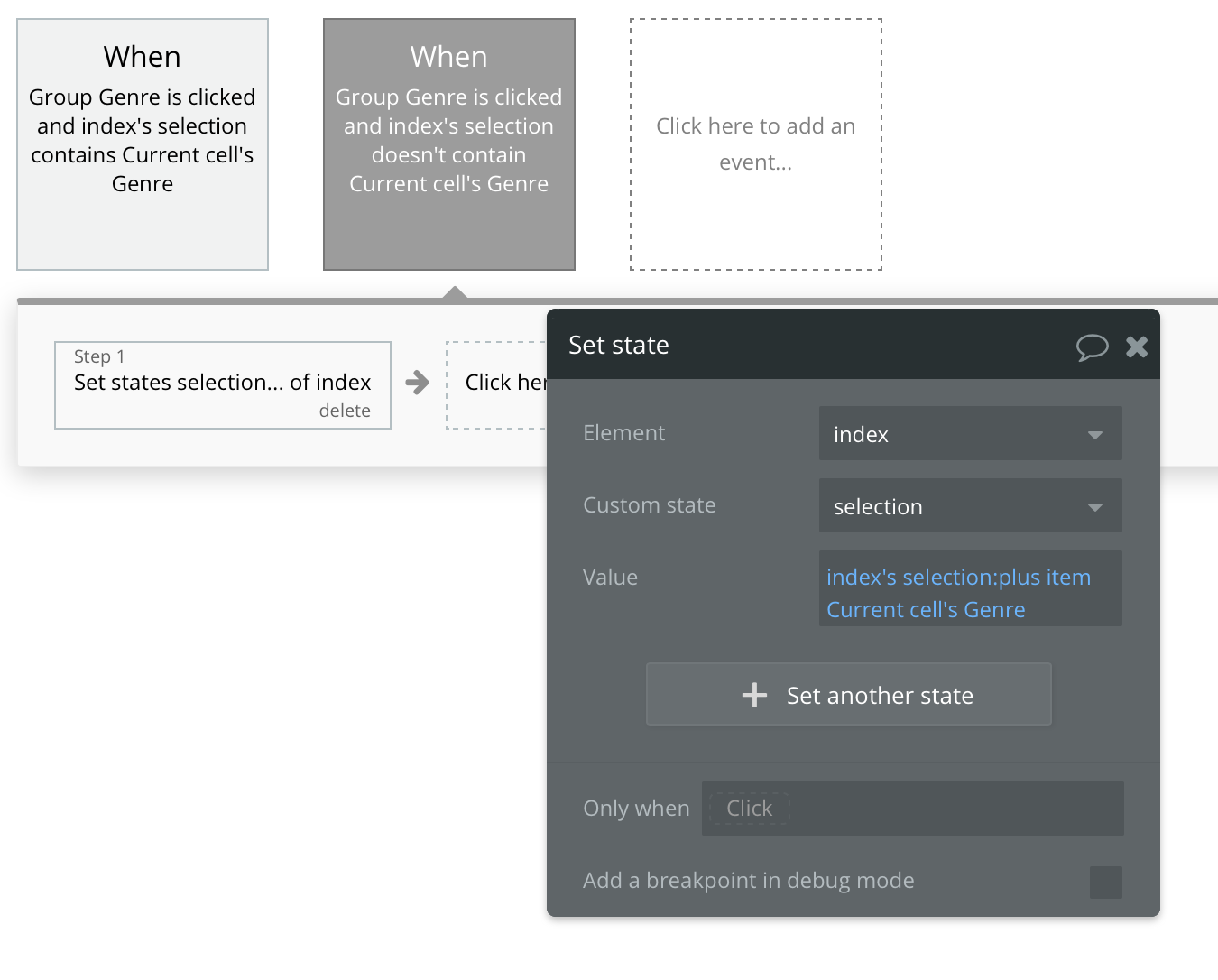Select the event where selection doesn't contain Genre
Screen dimensions: 1218x980
(449, 144)
